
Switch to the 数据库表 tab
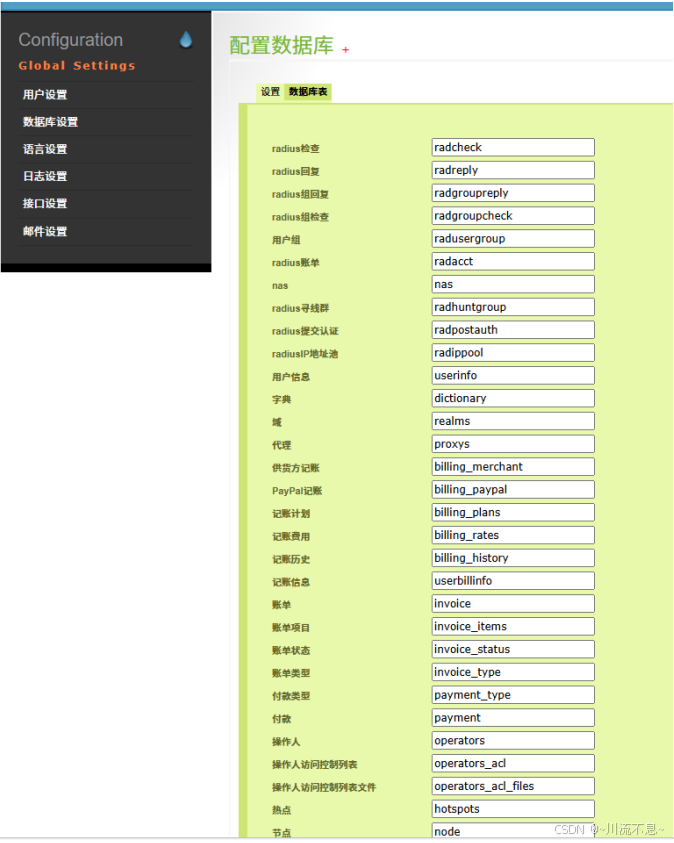coord(308,92)
